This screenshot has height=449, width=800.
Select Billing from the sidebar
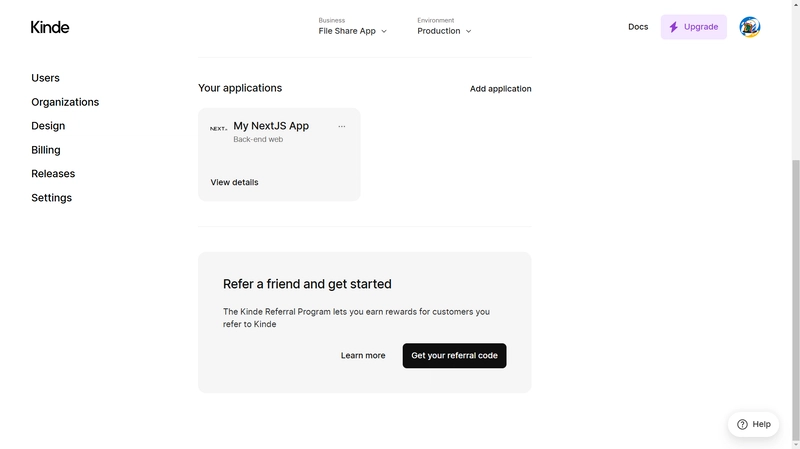[x=45, y=150]
